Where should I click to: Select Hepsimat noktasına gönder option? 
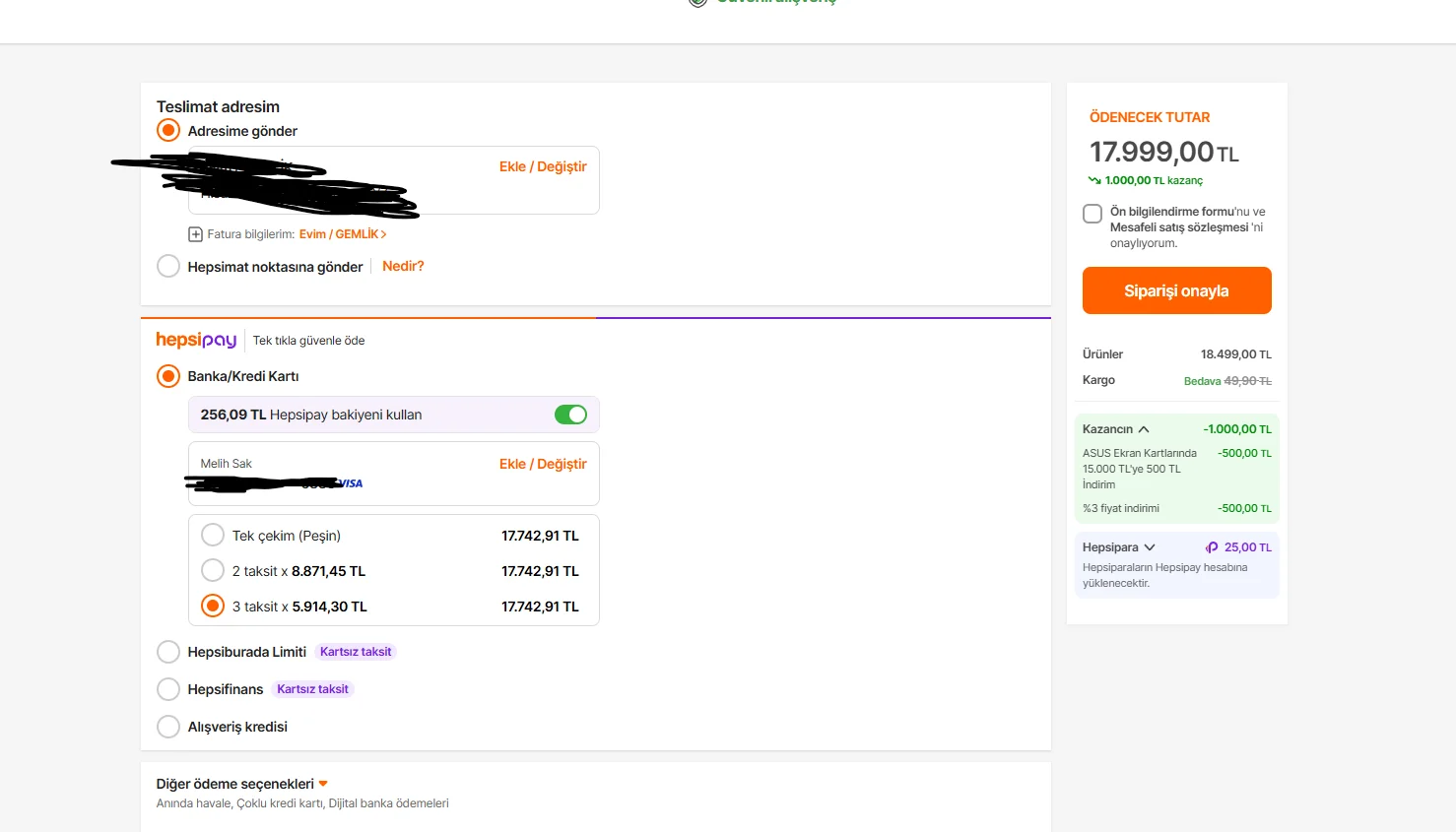(168, 267)
